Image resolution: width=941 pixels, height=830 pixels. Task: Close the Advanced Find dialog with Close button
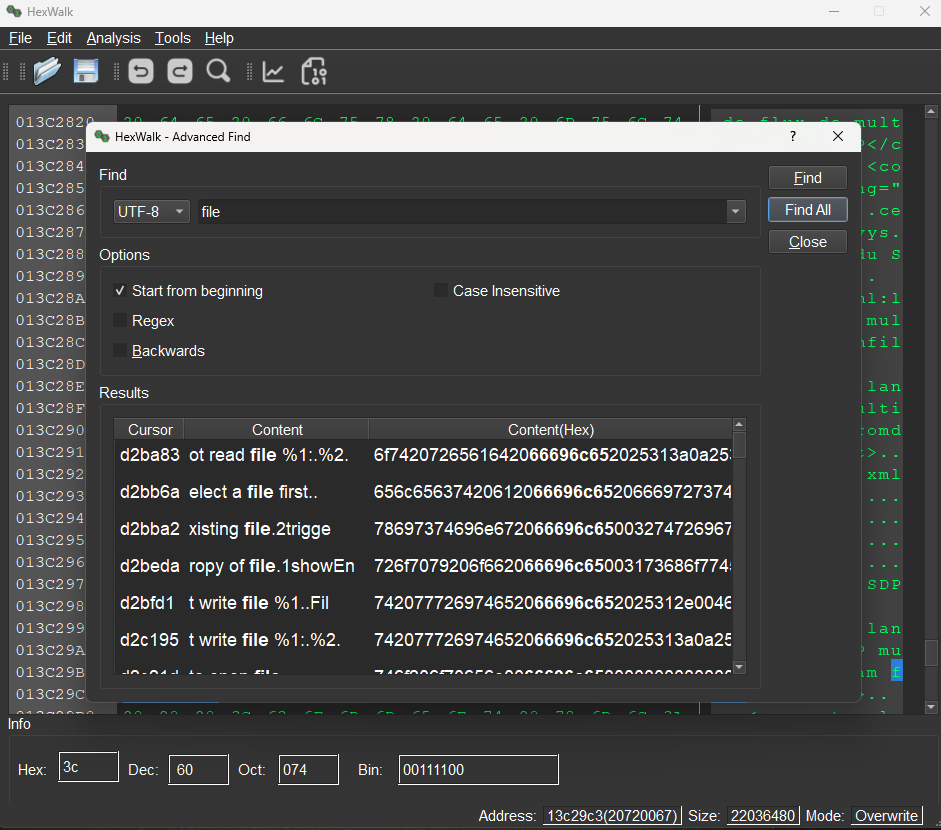coord(807,241)
